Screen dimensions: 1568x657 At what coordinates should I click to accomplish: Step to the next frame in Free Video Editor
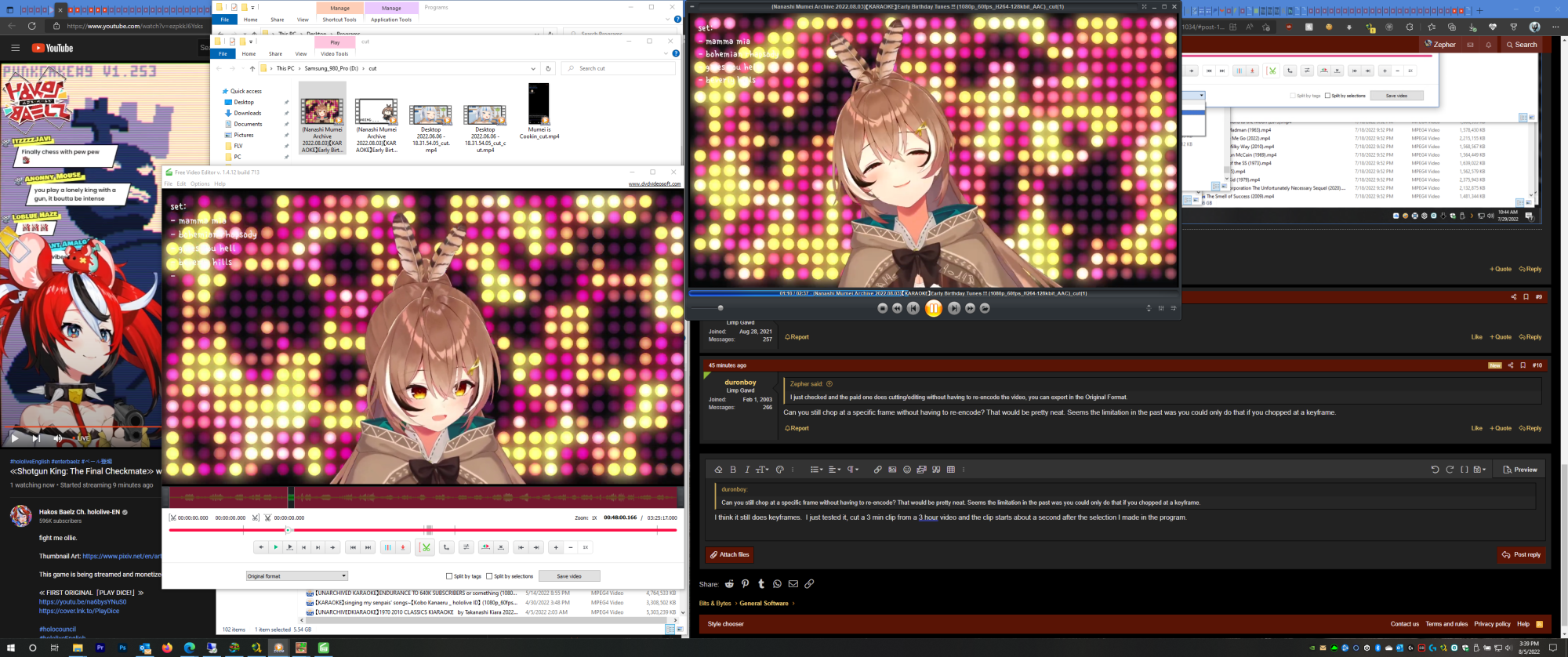tap(318, 547)
